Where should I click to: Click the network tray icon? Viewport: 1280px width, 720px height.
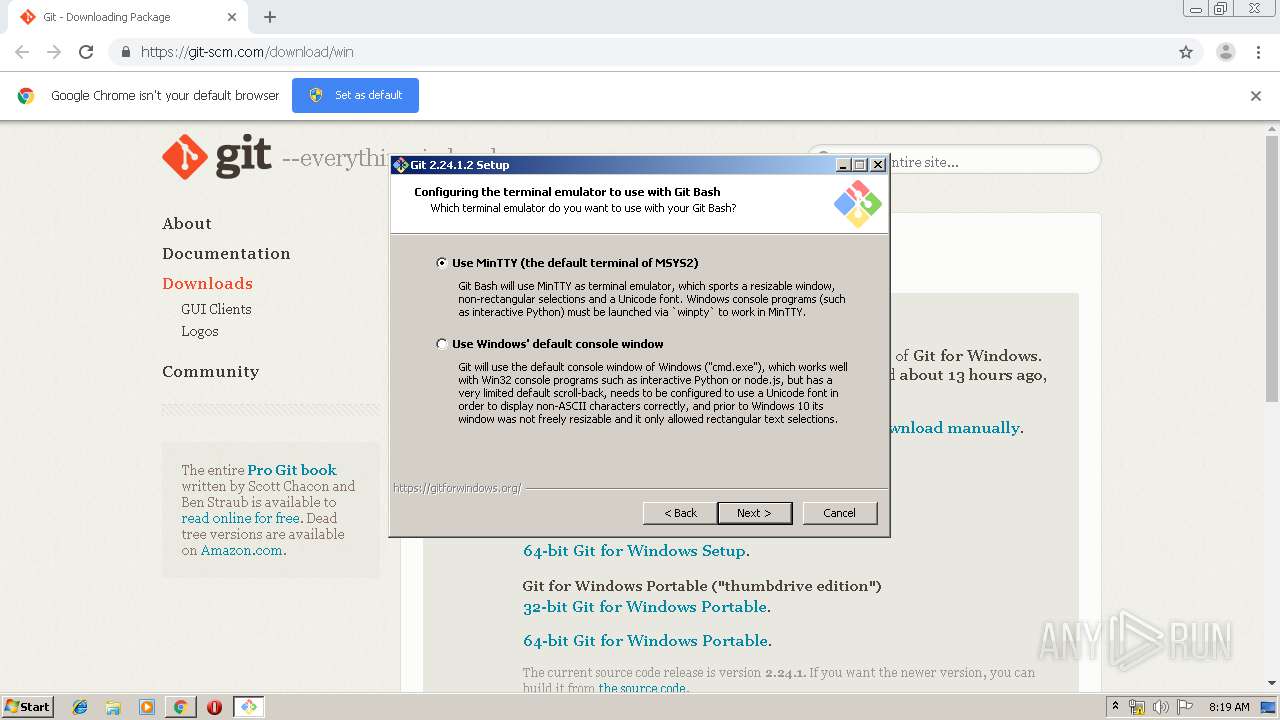[1137, 707]
